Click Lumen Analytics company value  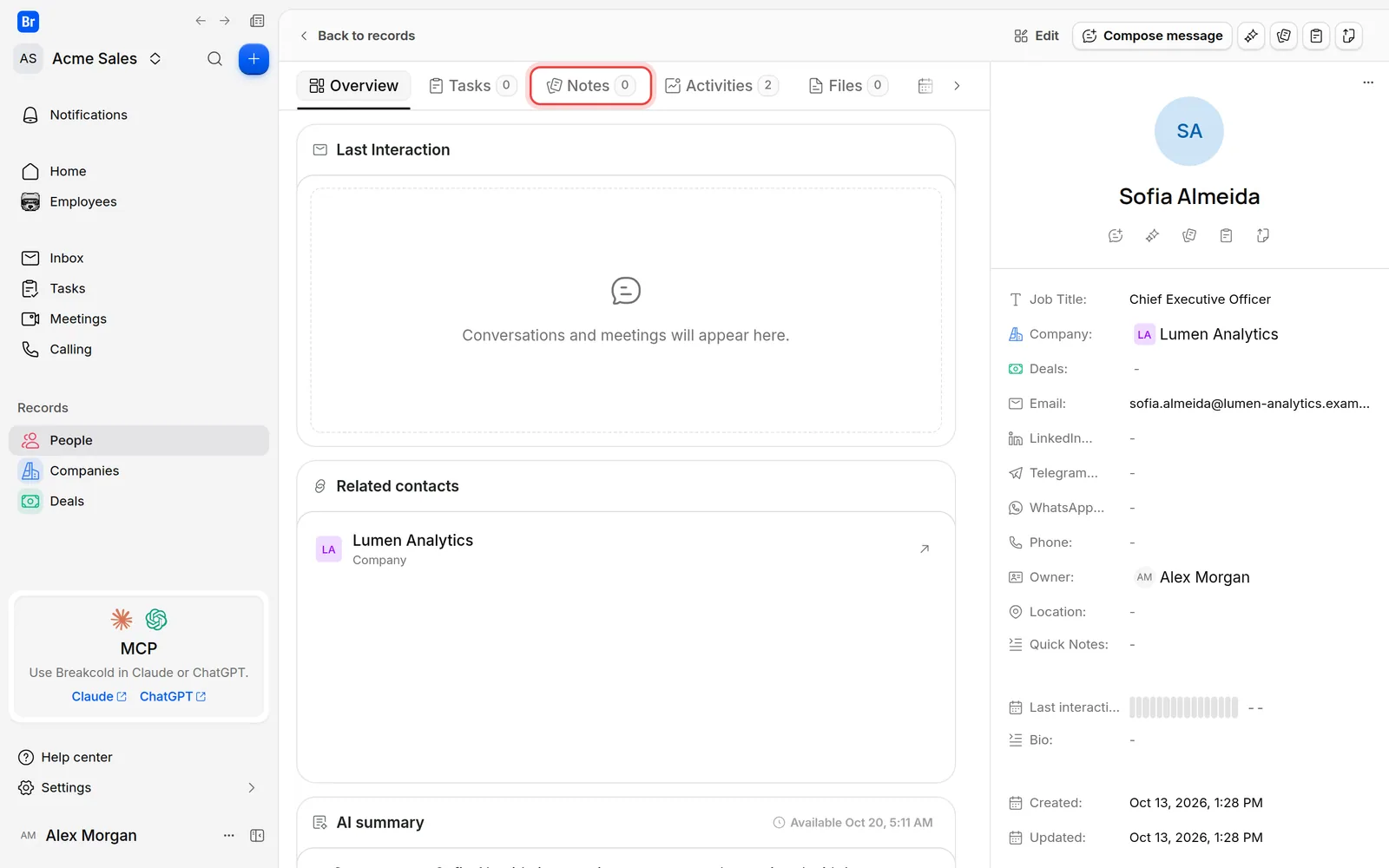(1207, 334)
